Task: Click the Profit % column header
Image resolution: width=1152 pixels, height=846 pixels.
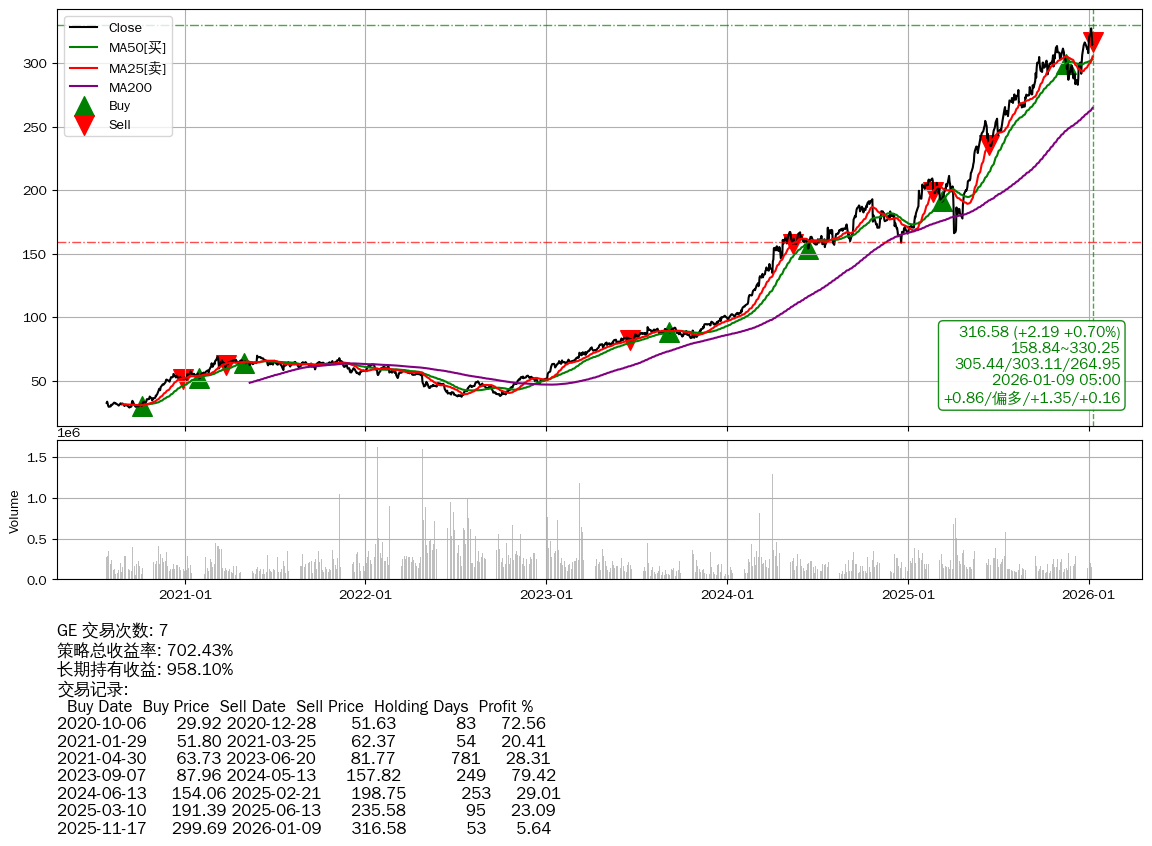Action: click(505, 706)
